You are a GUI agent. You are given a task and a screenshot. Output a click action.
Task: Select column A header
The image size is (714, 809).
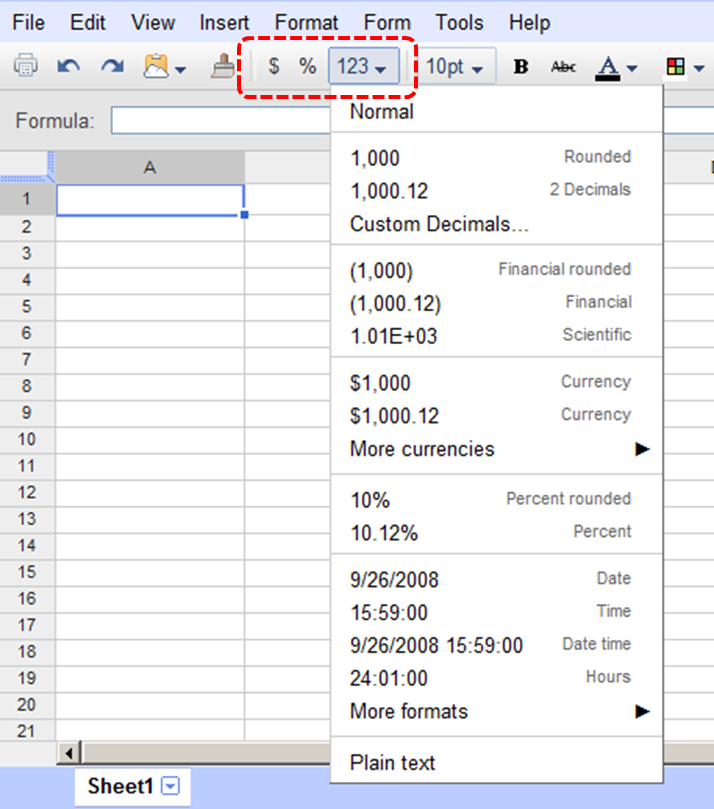[x=150, y=167]
